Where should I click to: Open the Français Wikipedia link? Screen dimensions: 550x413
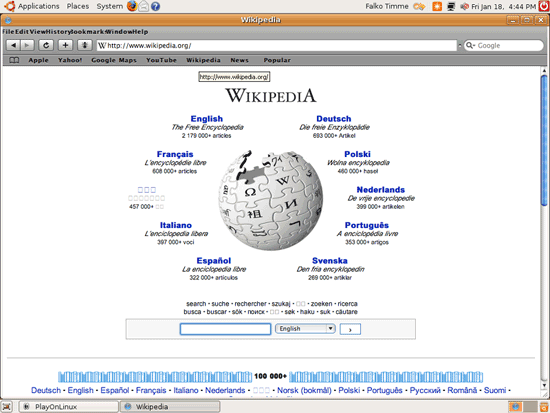tap(175, 154)
